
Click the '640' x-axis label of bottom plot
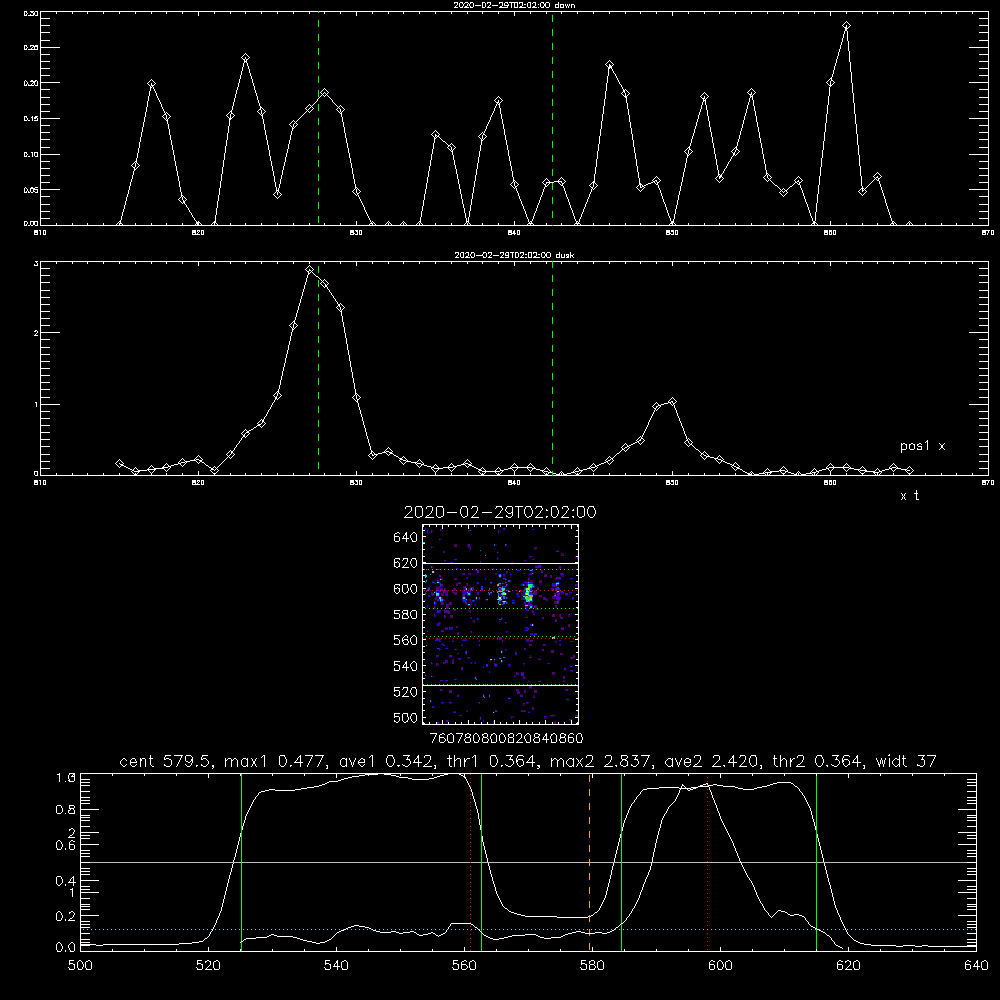pyautogui.click(x=976, y=966)
